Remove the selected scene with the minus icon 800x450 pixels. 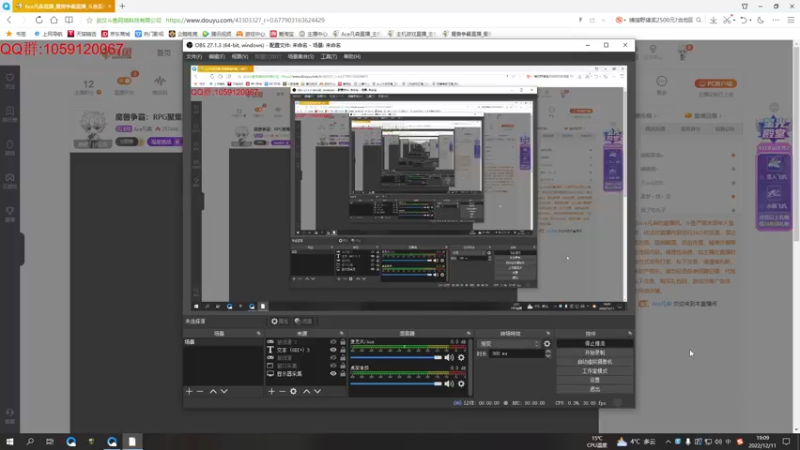(200, 391)
